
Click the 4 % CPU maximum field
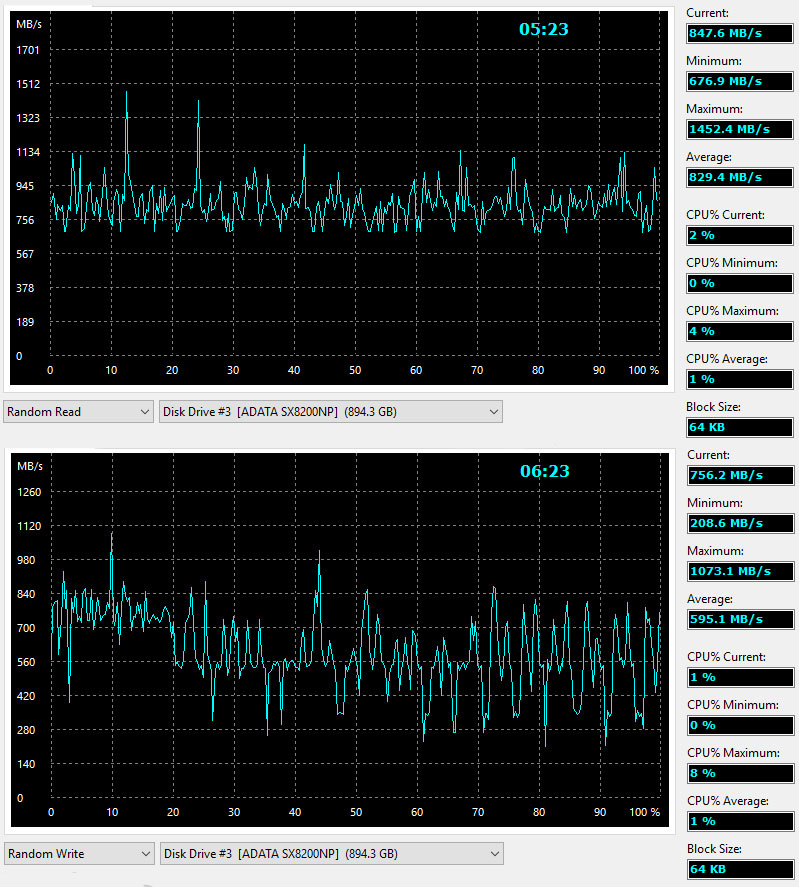tap(739, 331)
